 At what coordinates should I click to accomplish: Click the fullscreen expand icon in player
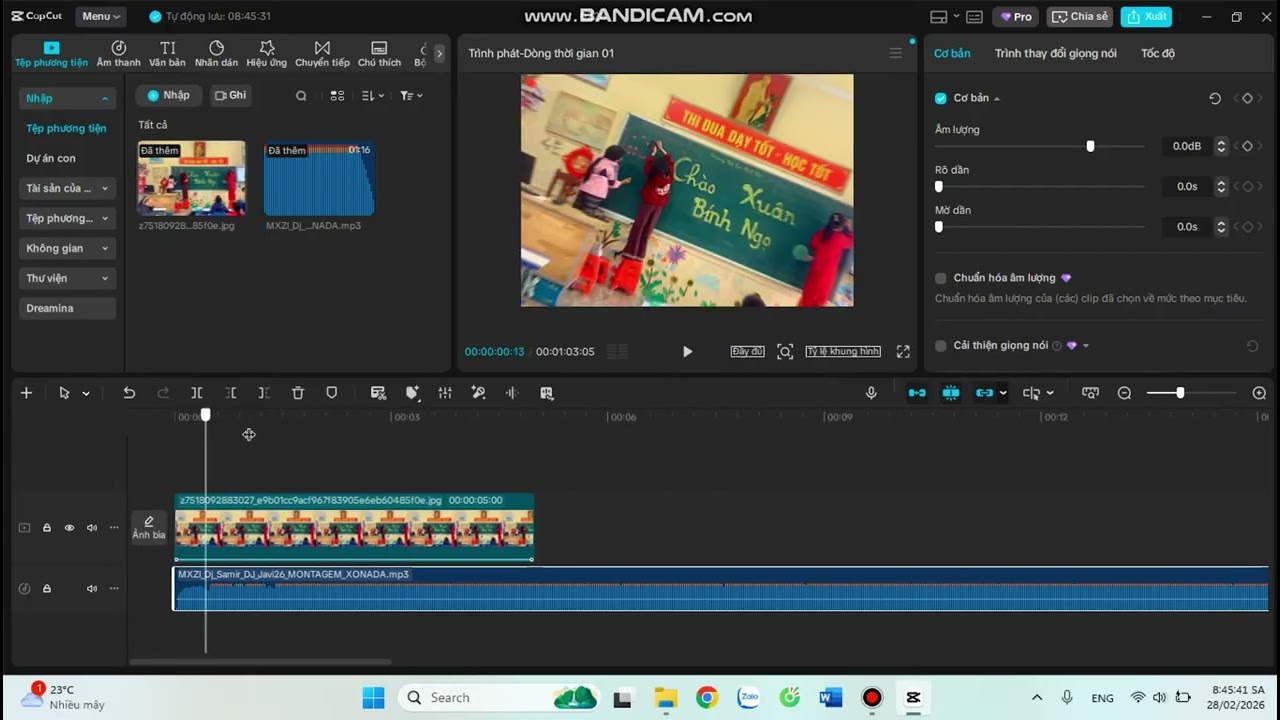(903, 352)
